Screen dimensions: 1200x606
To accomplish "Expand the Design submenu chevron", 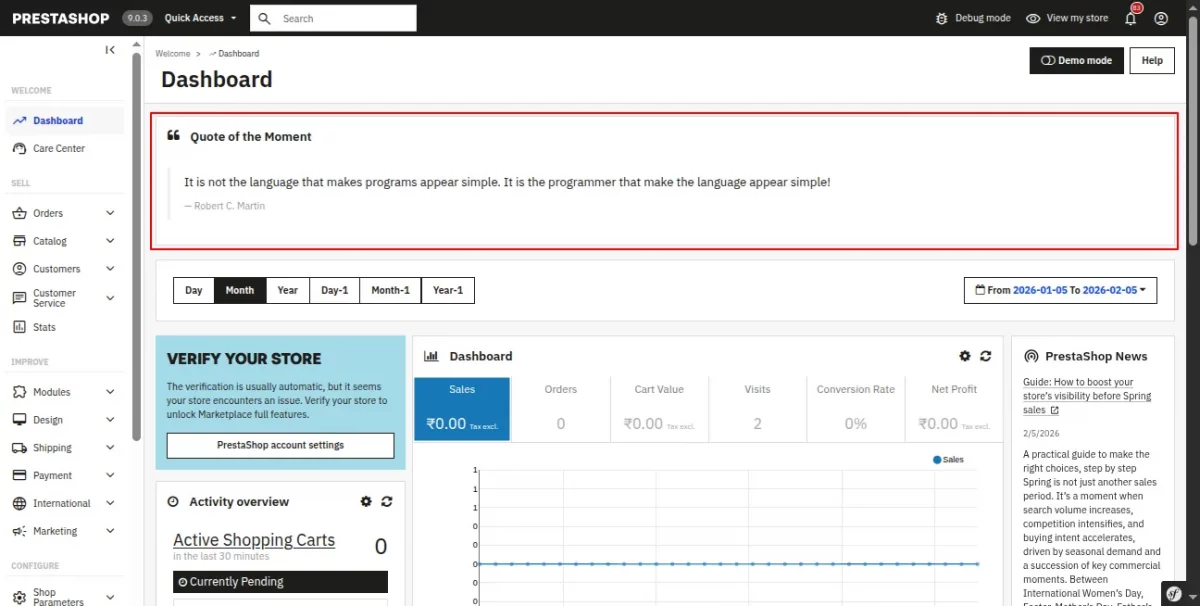I will pos(110,420).
